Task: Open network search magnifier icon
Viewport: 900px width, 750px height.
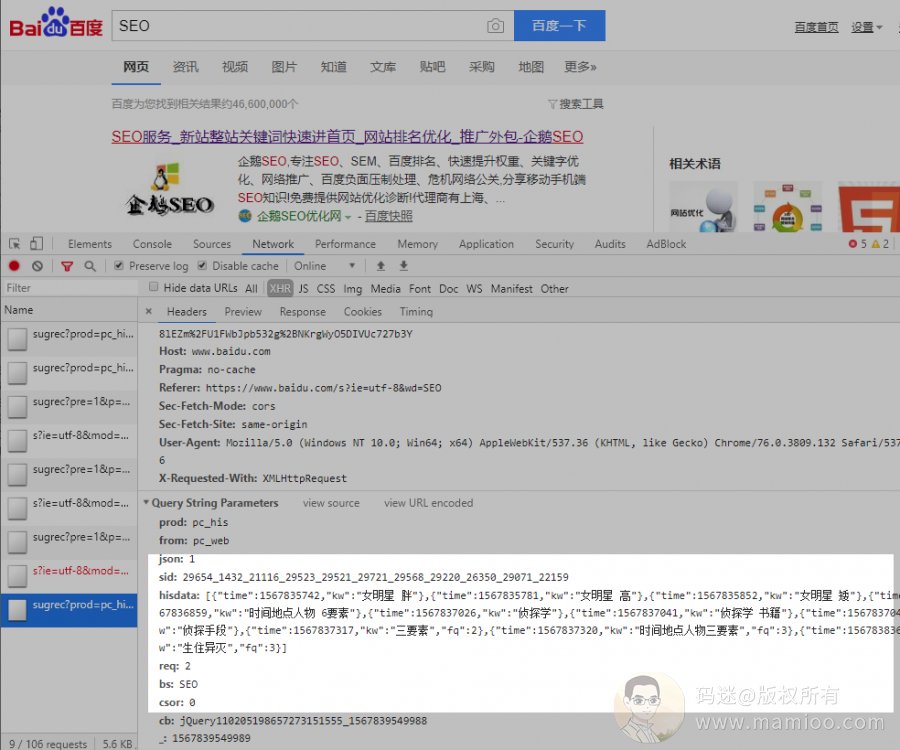Action: coord(90,266)
